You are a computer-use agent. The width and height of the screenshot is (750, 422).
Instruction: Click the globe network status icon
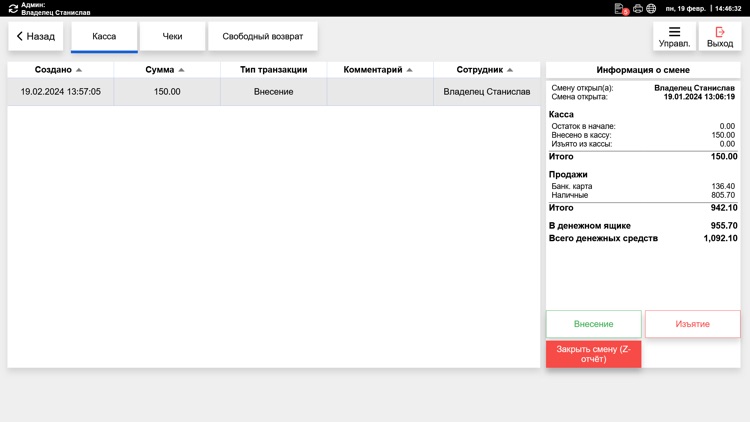651,9
